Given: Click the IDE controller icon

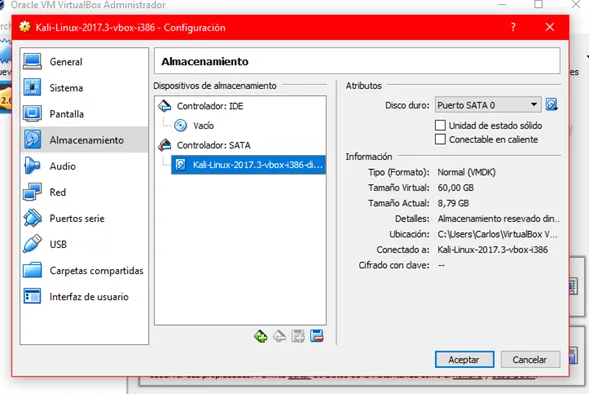Looking at the screenshot, I should 165,106.
